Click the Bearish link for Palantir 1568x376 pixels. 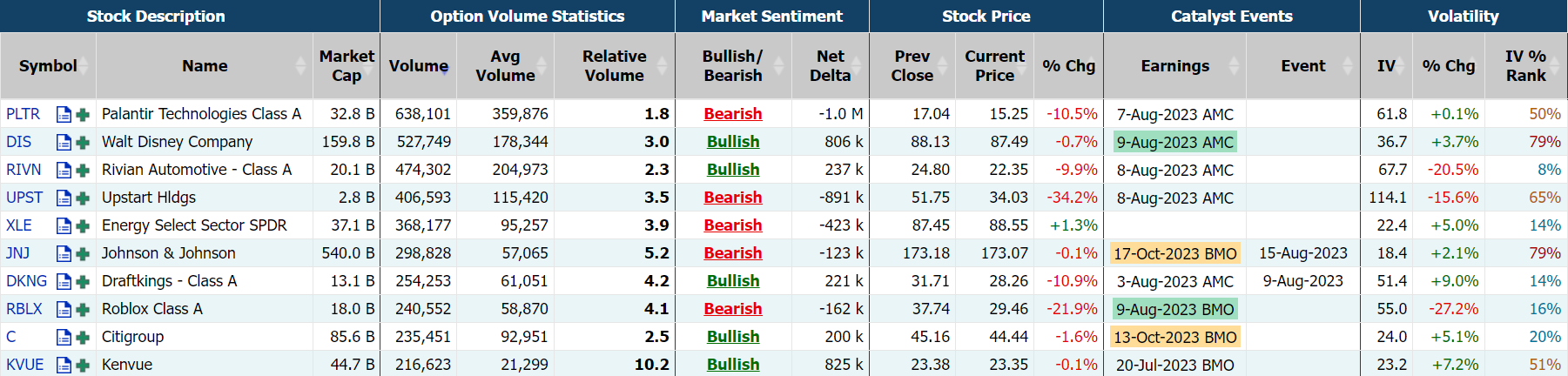(x=732, y=114)
